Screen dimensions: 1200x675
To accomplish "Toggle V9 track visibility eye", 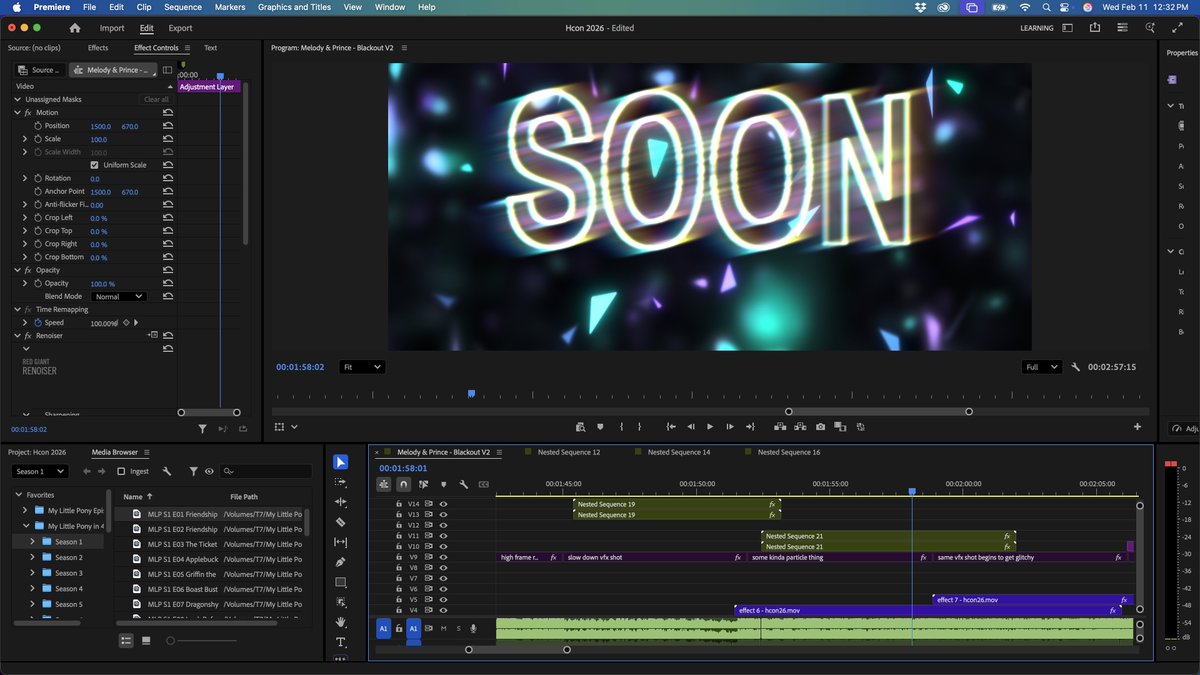I will (443, 557).
